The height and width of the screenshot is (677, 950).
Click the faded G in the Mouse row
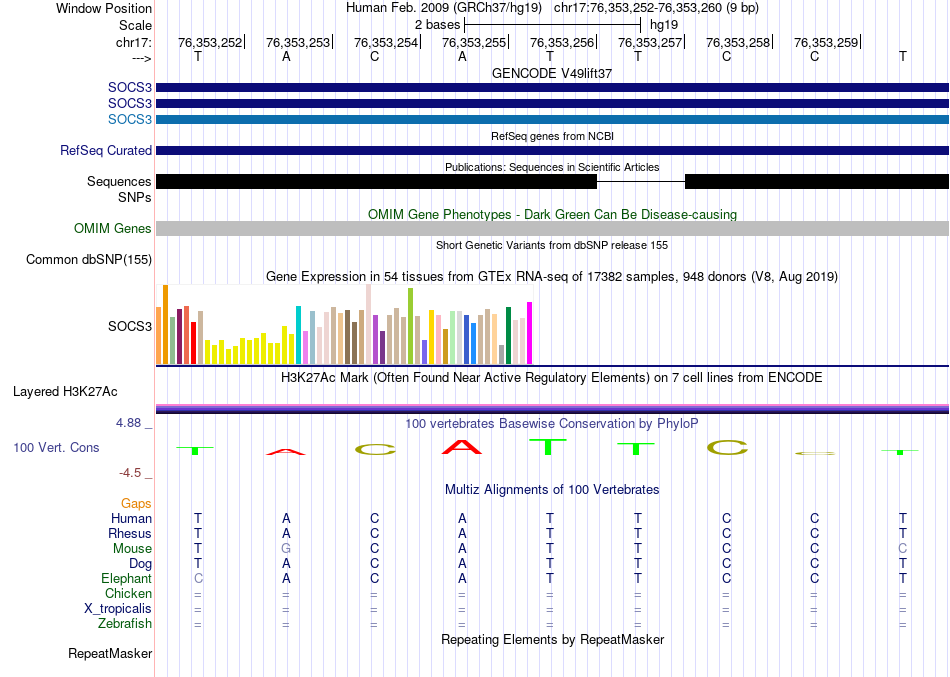286,549
